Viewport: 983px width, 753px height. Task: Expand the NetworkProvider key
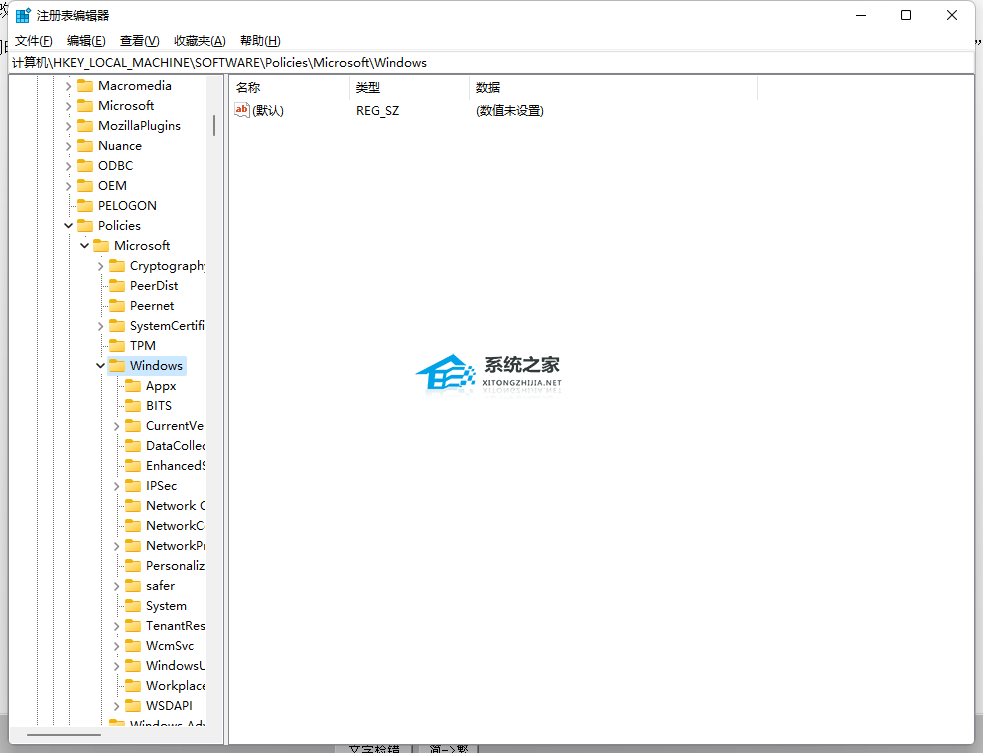[117, 546]
